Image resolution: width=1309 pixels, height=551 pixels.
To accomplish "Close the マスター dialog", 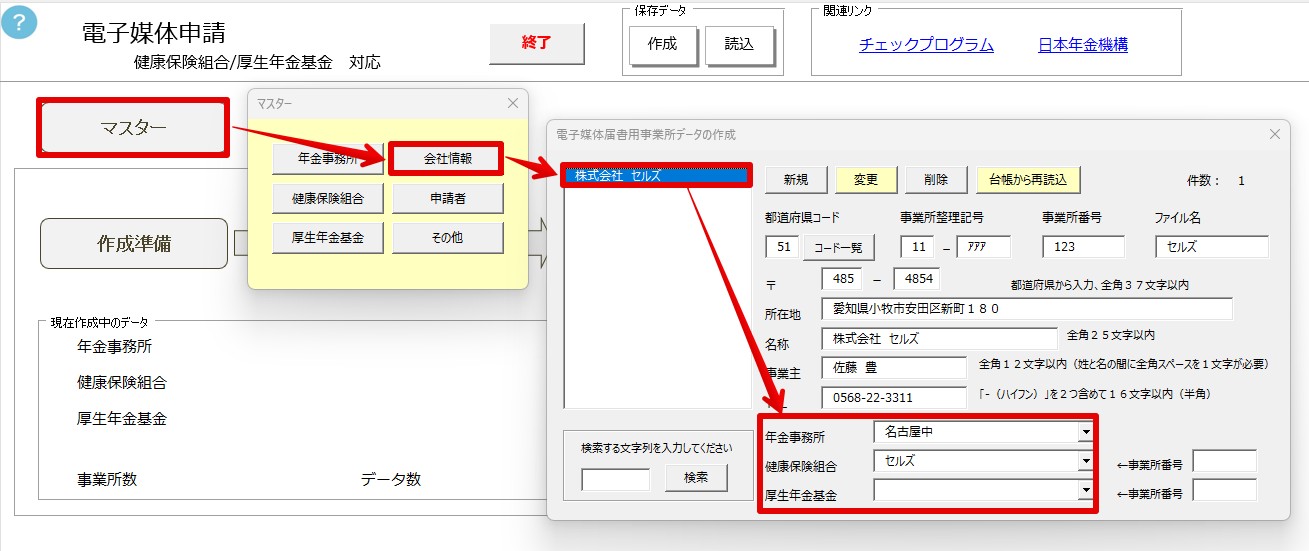I will [513, 103].
